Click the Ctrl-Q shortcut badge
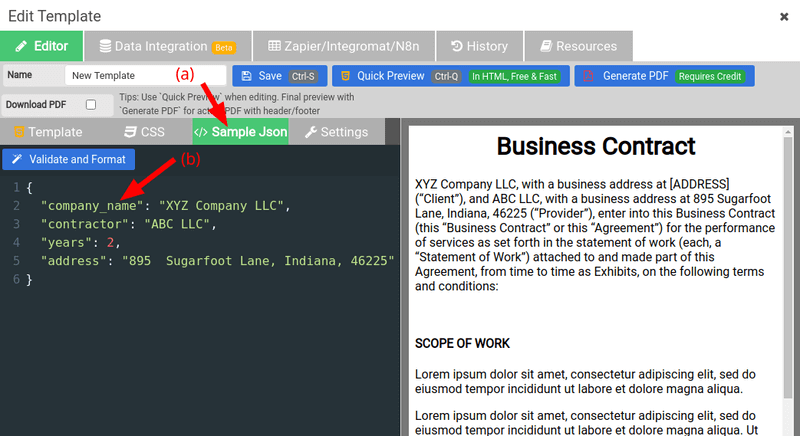 pyautogui.click(x=446, y=76)
